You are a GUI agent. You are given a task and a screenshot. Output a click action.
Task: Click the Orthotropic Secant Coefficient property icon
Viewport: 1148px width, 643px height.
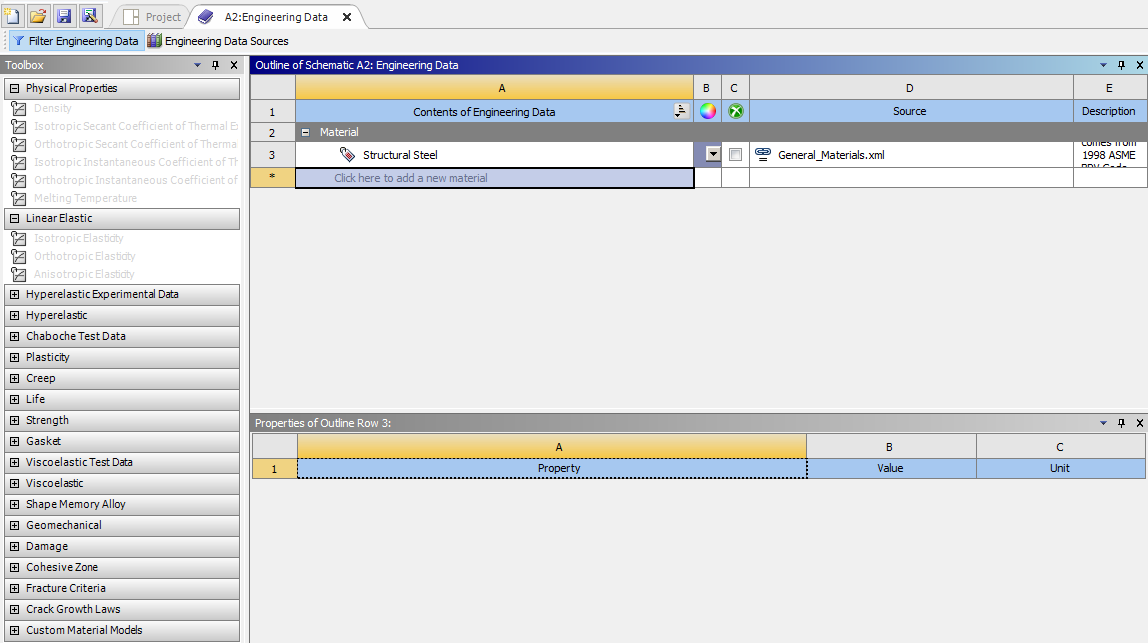(19, 144)
